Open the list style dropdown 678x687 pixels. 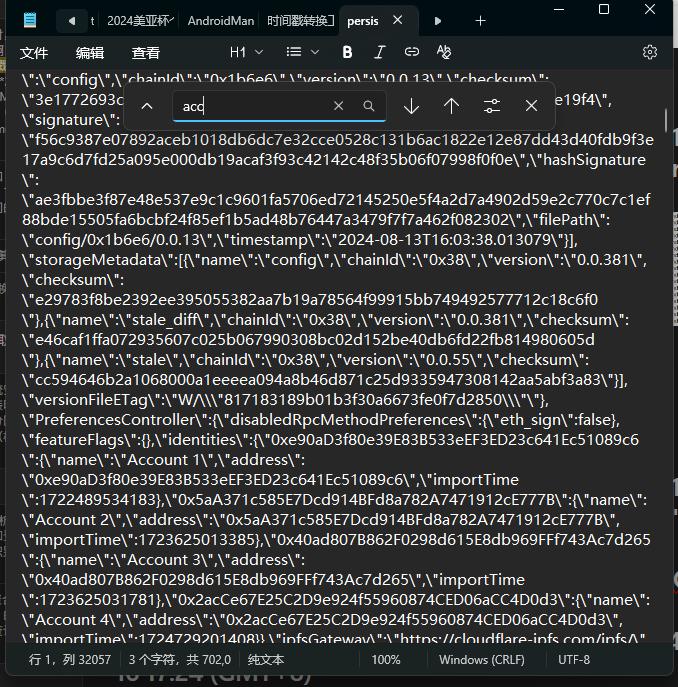(302, 53)
